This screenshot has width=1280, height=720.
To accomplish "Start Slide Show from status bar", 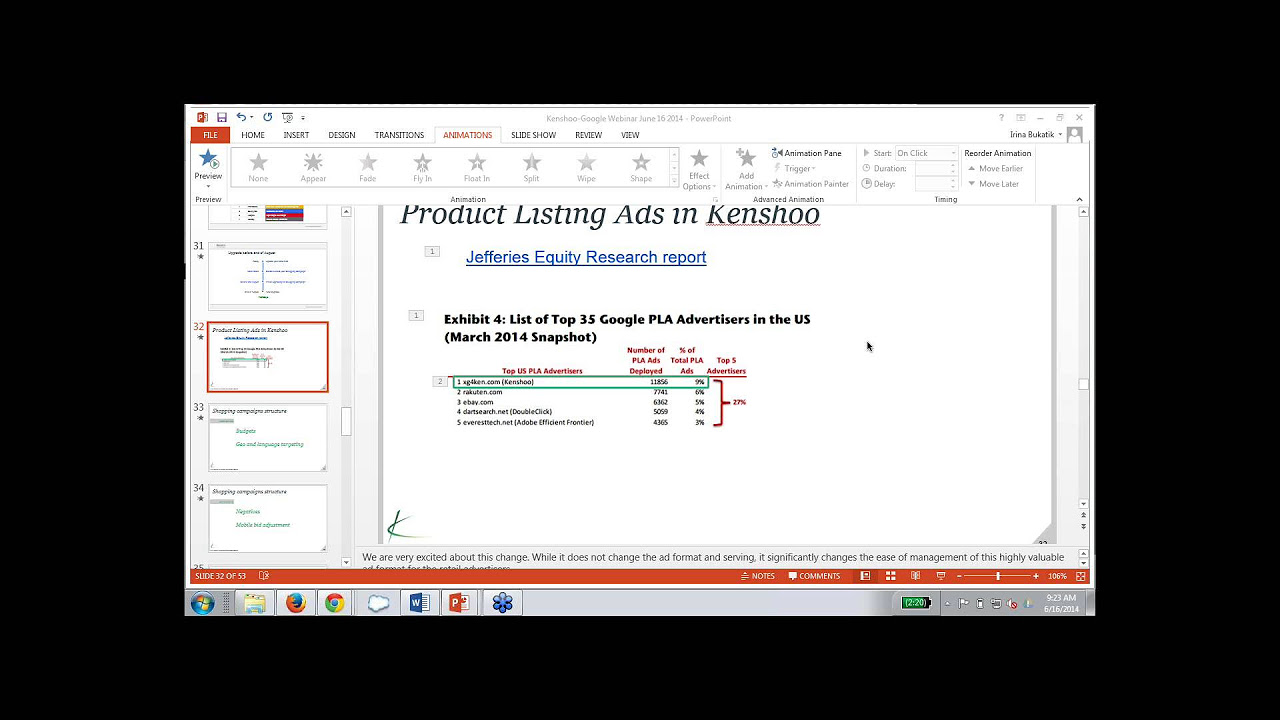I will pyautogui.click(x=940, y=576).
